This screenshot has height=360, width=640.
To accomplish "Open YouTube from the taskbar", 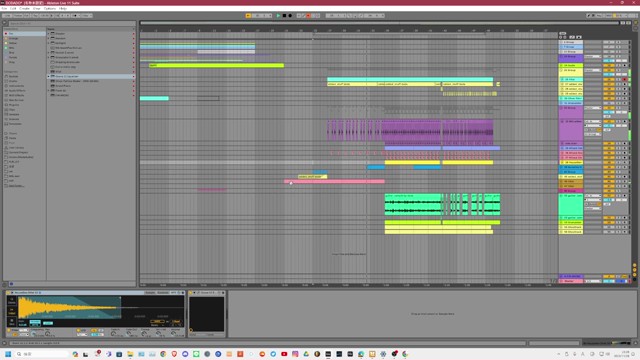I will point(284,354).
